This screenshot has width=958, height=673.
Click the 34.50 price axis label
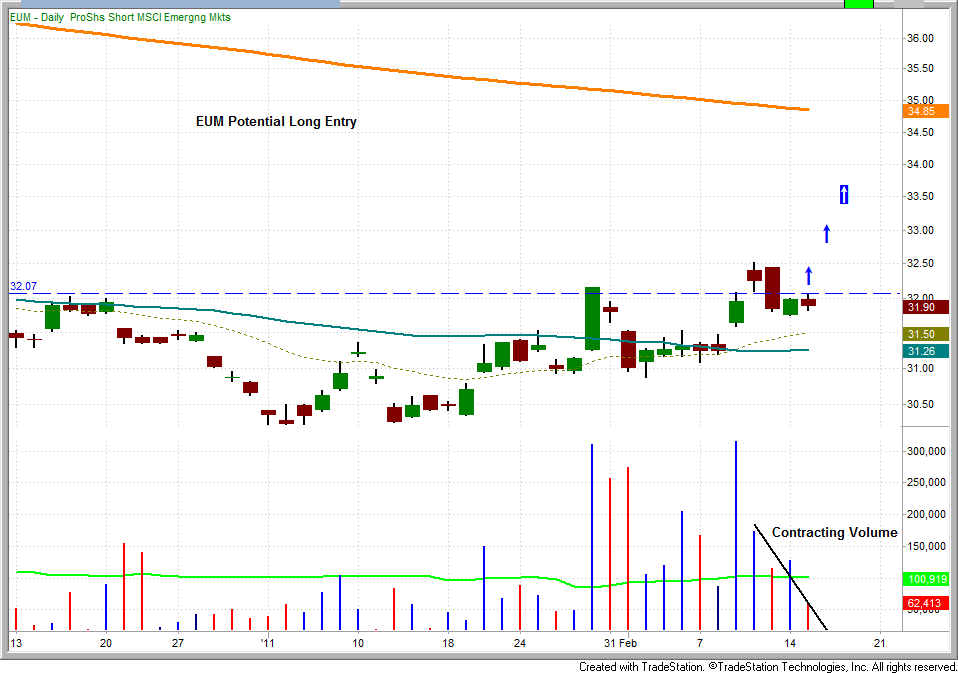click(x=921, y=133)
